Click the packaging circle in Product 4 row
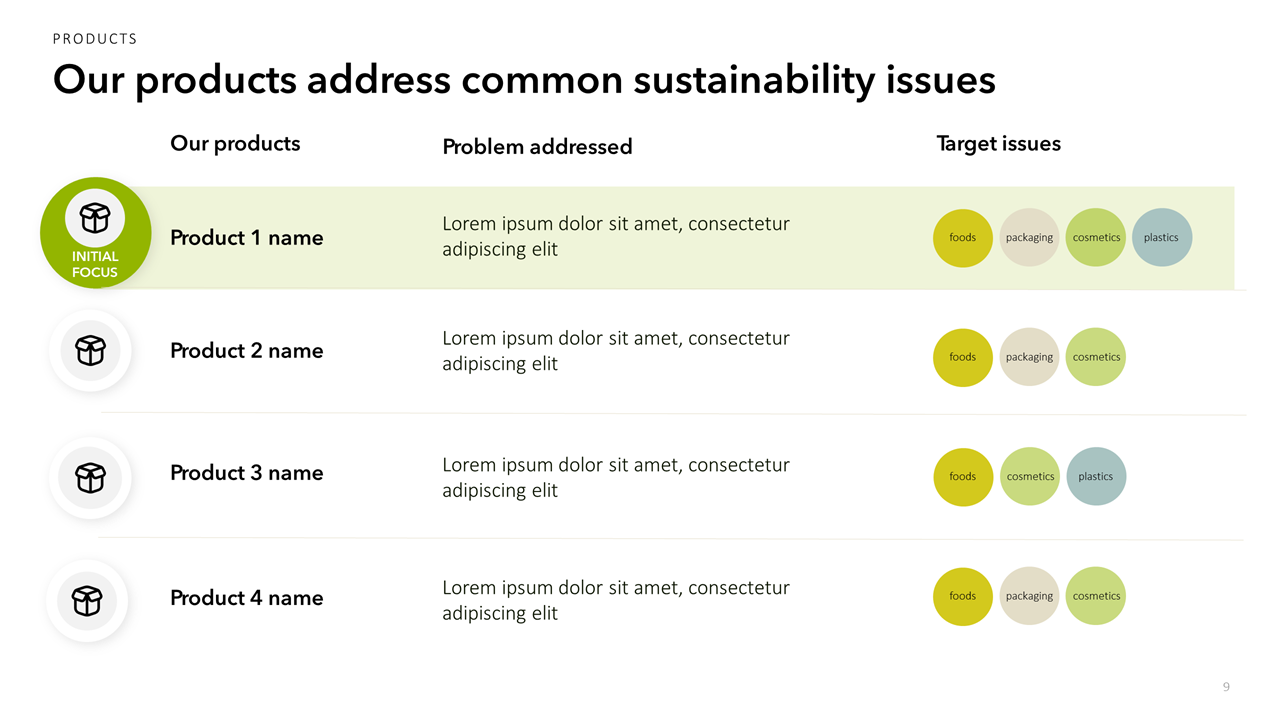 point(1029,596)
